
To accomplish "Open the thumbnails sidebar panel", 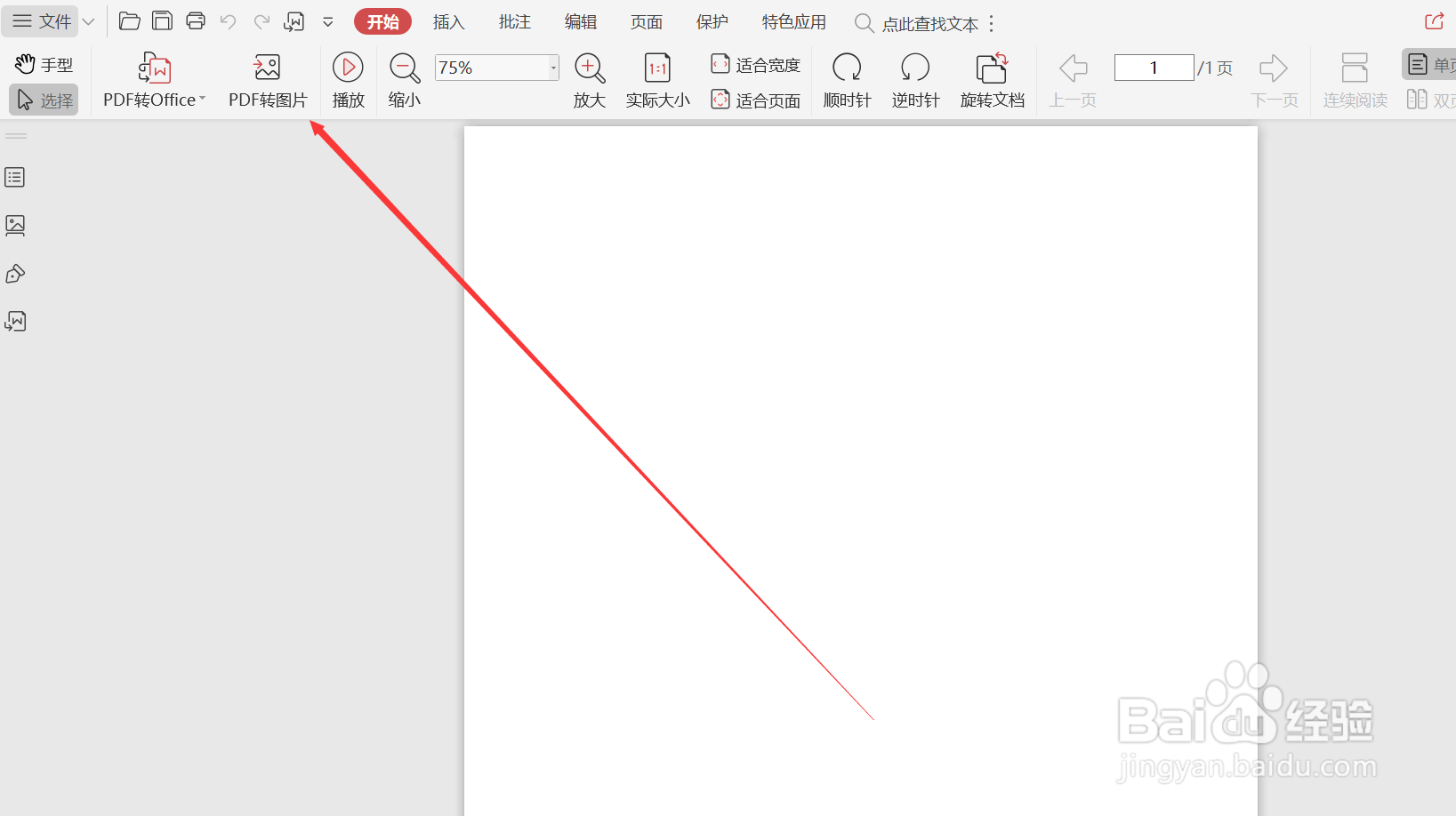I will tap(15, 225).
